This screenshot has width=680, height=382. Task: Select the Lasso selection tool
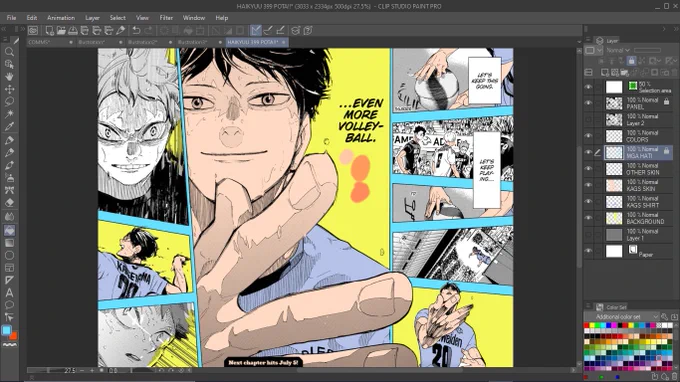point(9,101)
